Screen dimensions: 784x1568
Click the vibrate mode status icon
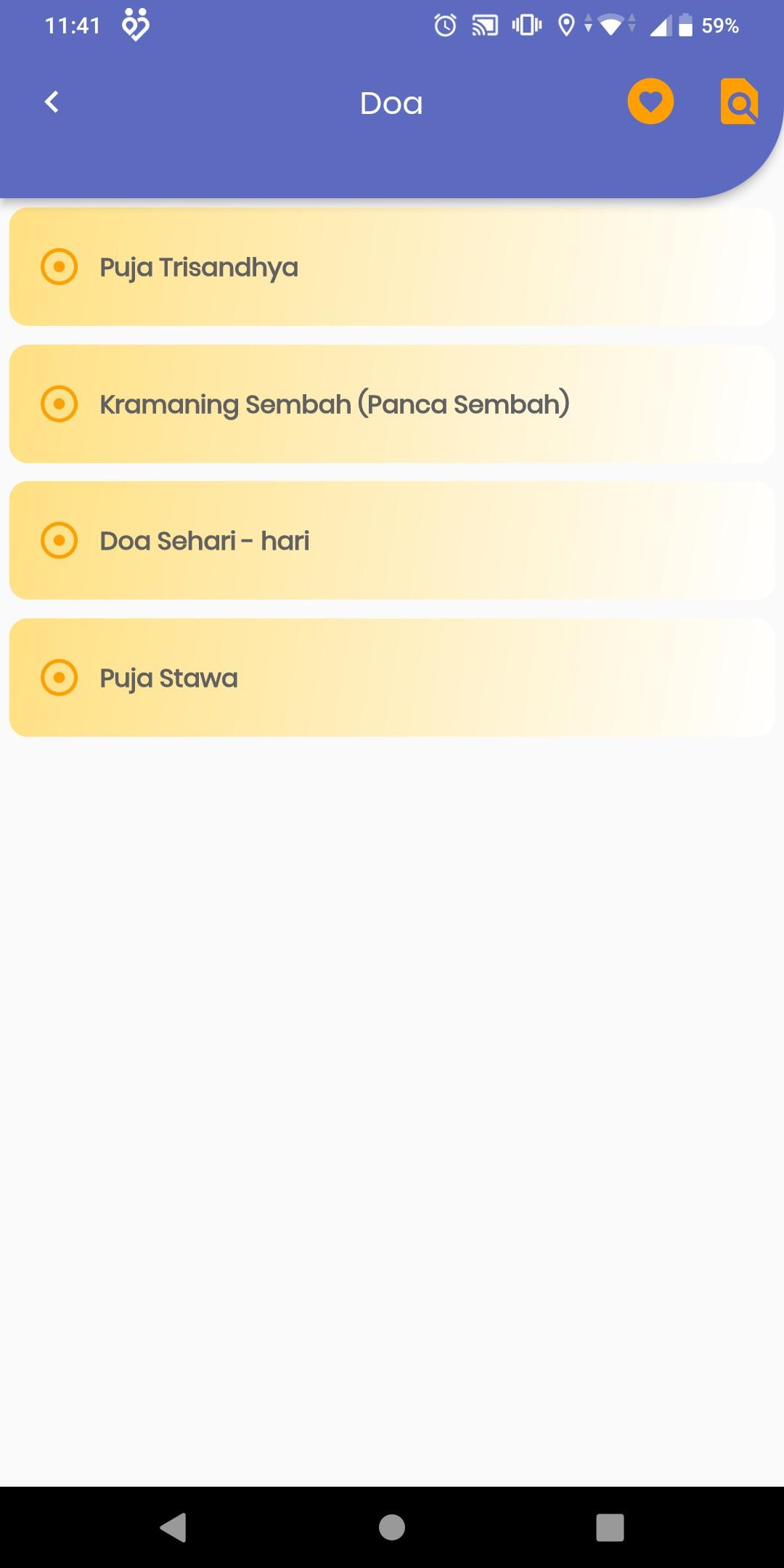[x=526, y=26]
